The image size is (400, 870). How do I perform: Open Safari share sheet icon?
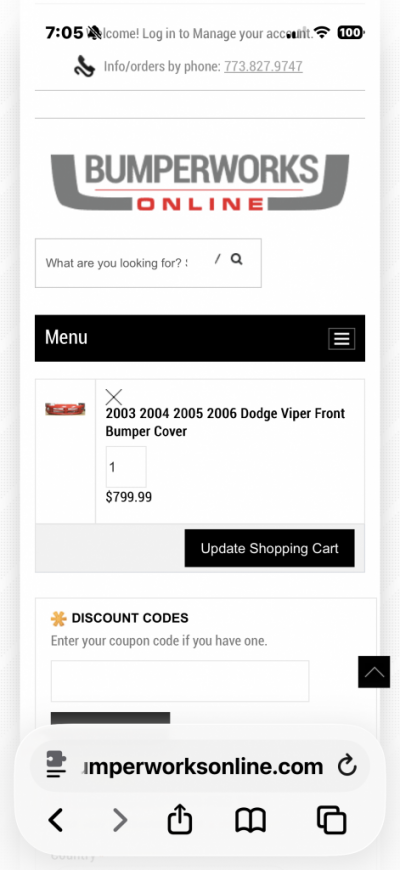(x=180, y=820)
